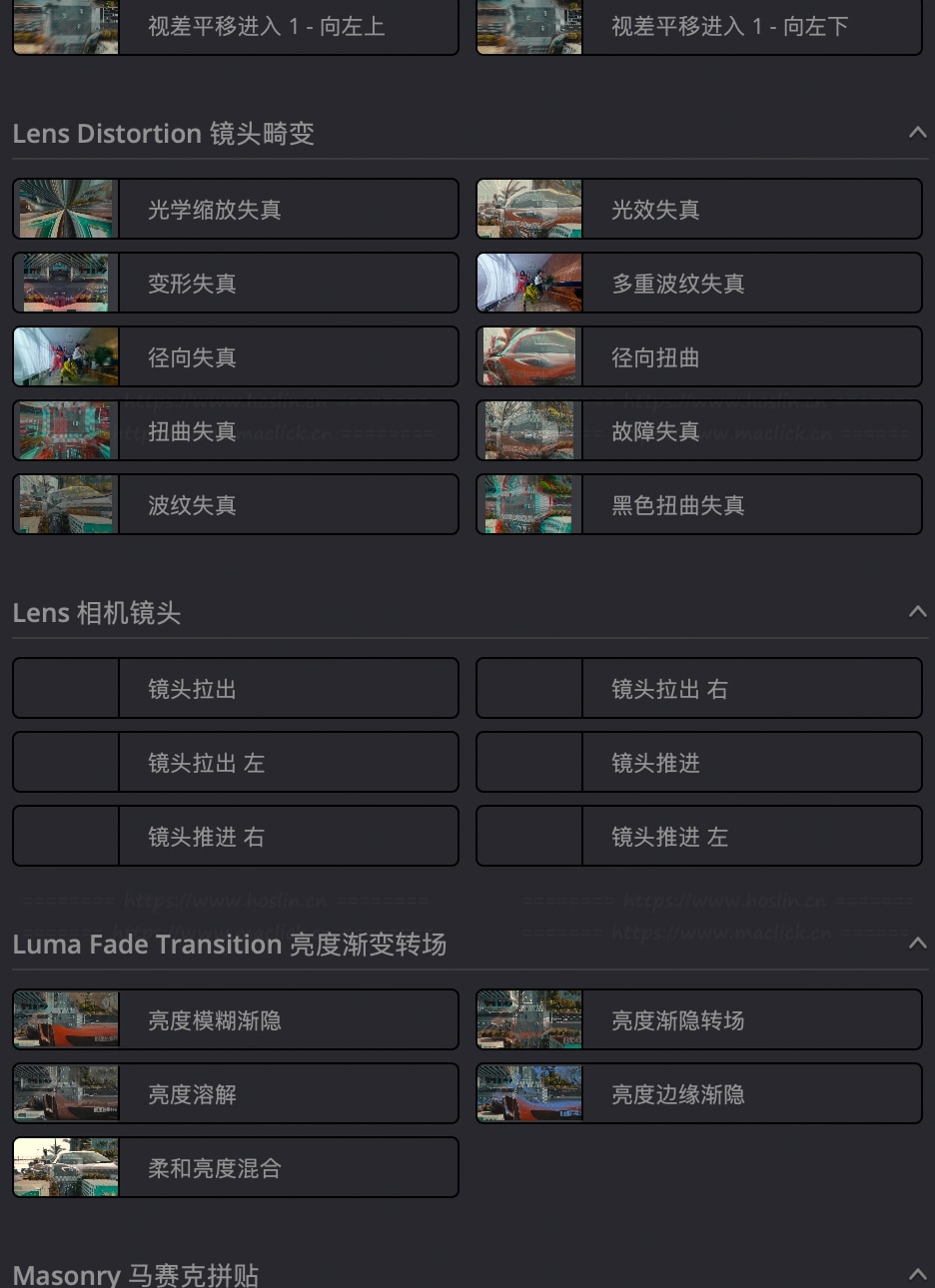935x1288 pixels.
Task: Collapse the Masonry 马赛克拼贴 section
Action: [x=917, y=1273]
